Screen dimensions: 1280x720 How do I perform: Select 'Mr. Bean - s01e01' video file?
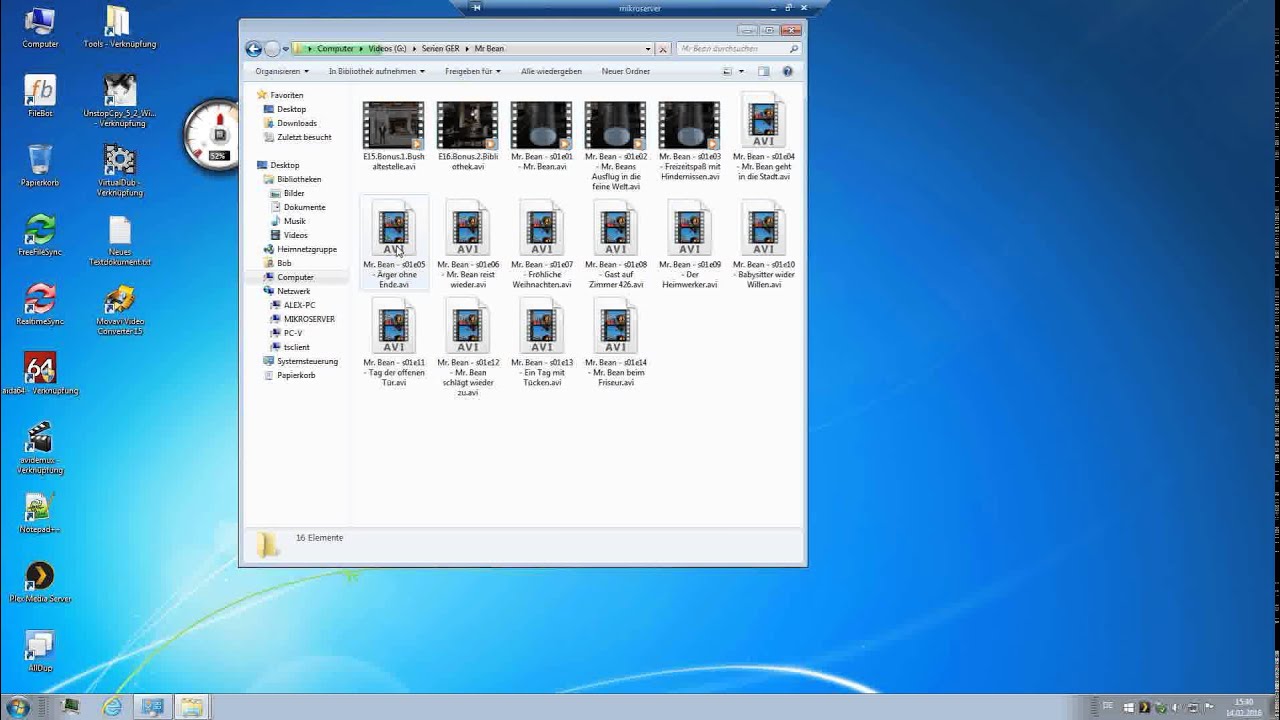(x=542, y=135)
